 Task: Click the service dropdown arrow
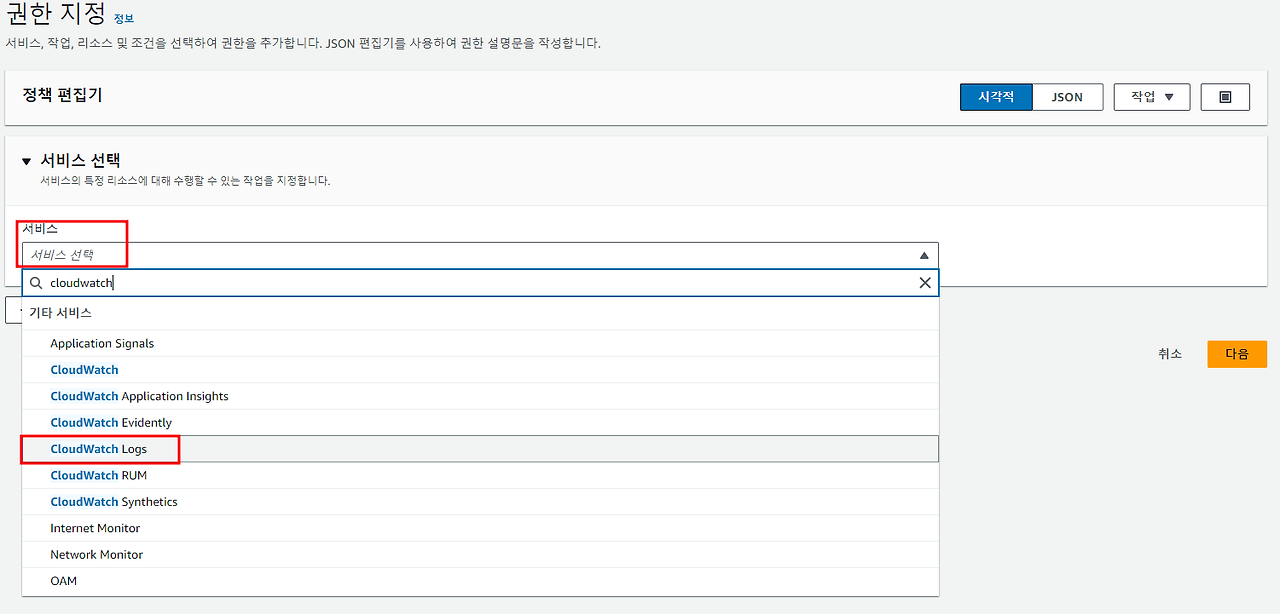[x=924, y=256]
